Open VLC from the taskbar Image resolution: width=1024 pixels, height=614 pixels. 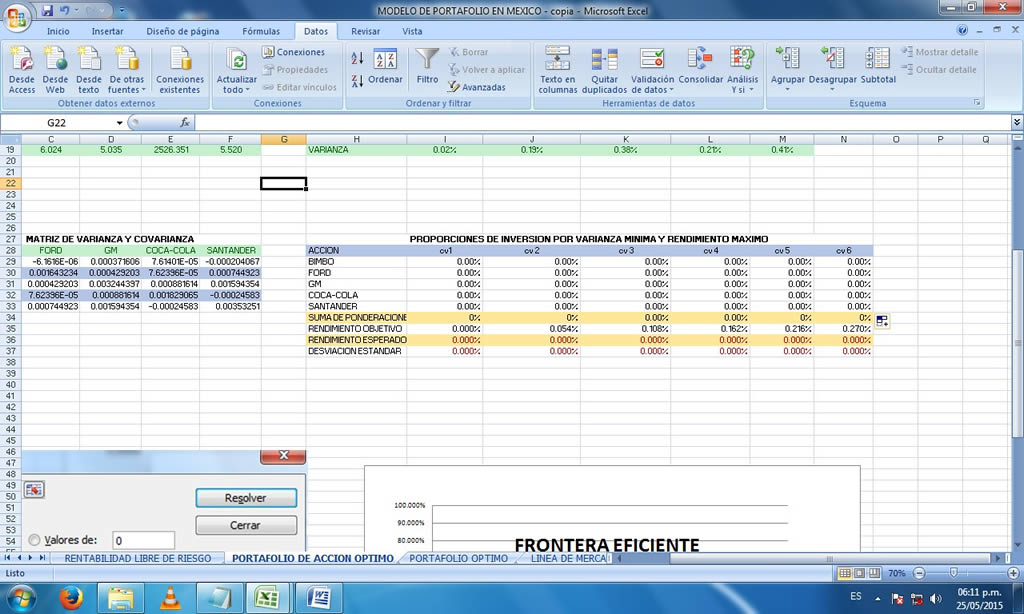coord(170,598)
